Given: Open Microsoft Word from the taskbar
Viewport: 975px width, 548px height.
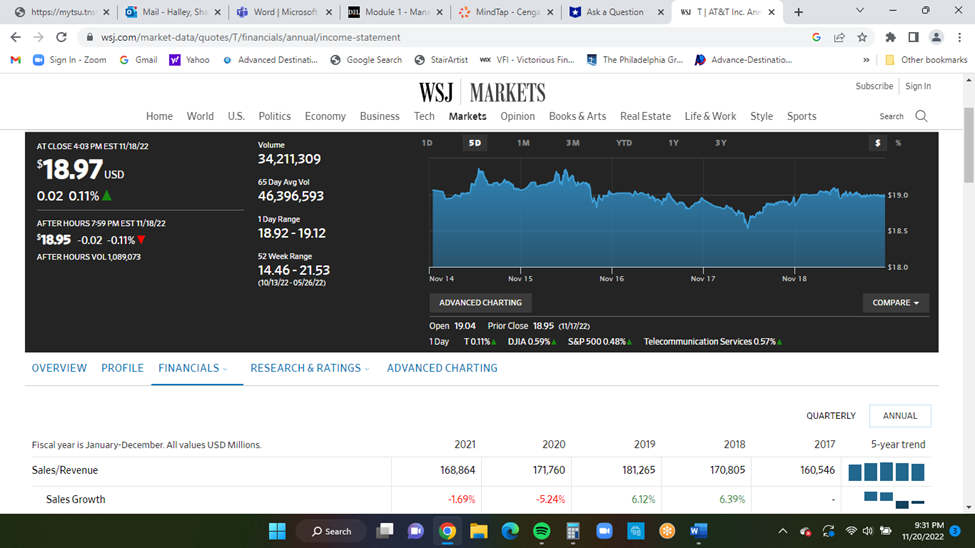Looking at the screenshot, I should point(698,531).
